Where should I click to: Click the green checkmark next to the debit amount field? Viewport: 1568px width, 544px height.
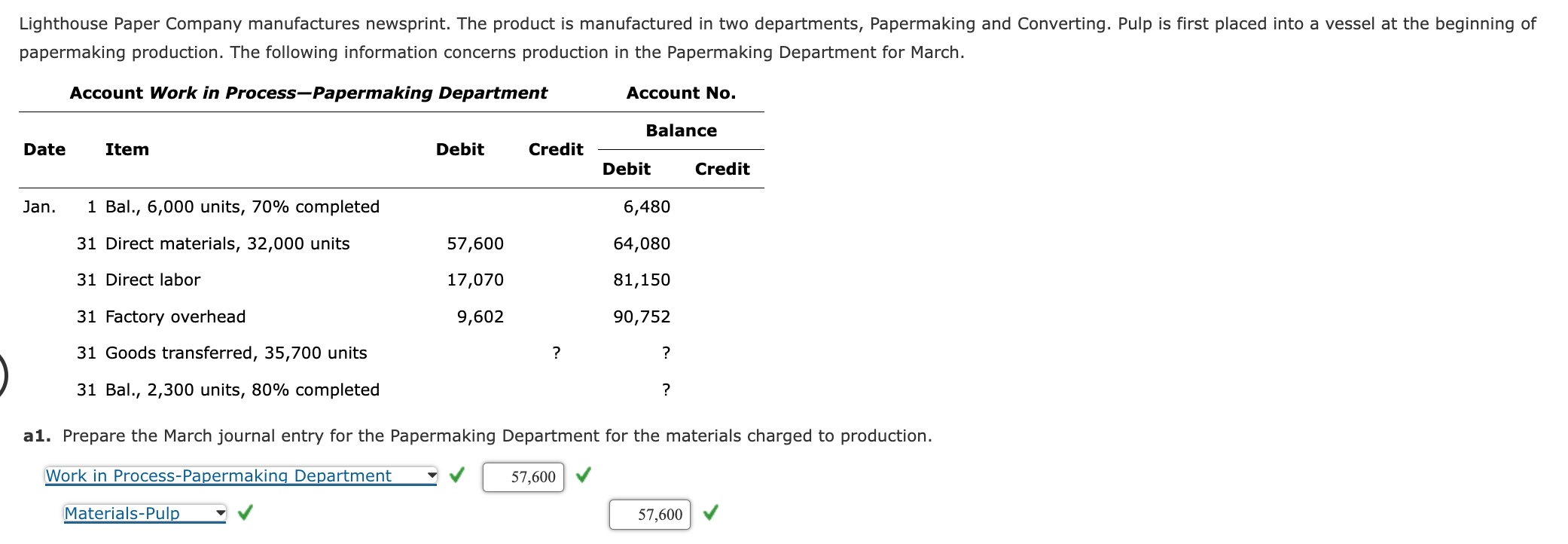click(583, 475)
